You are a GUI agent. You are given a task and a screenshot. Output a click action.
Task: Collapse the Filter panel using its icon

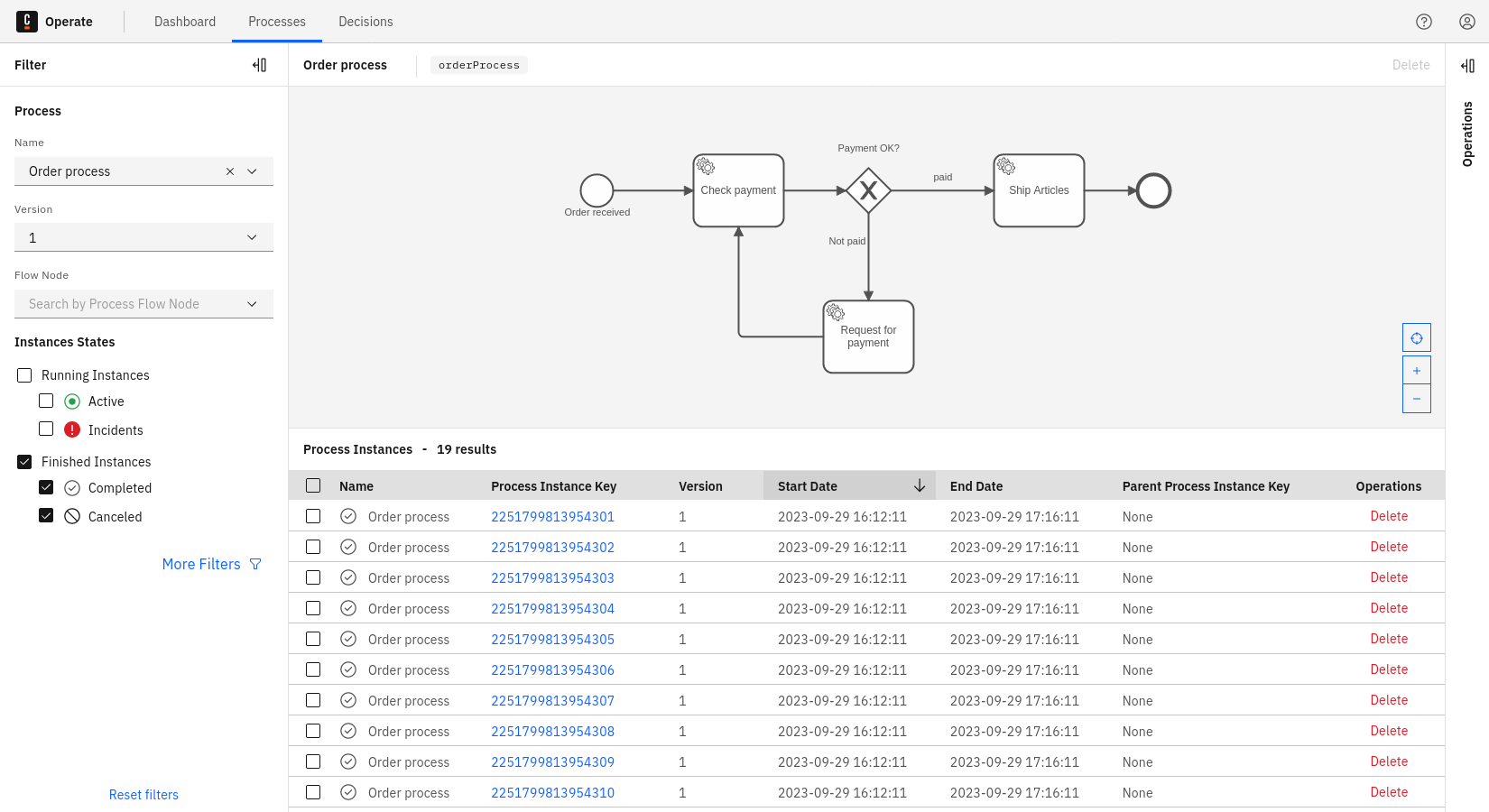[x=259, y=64]
